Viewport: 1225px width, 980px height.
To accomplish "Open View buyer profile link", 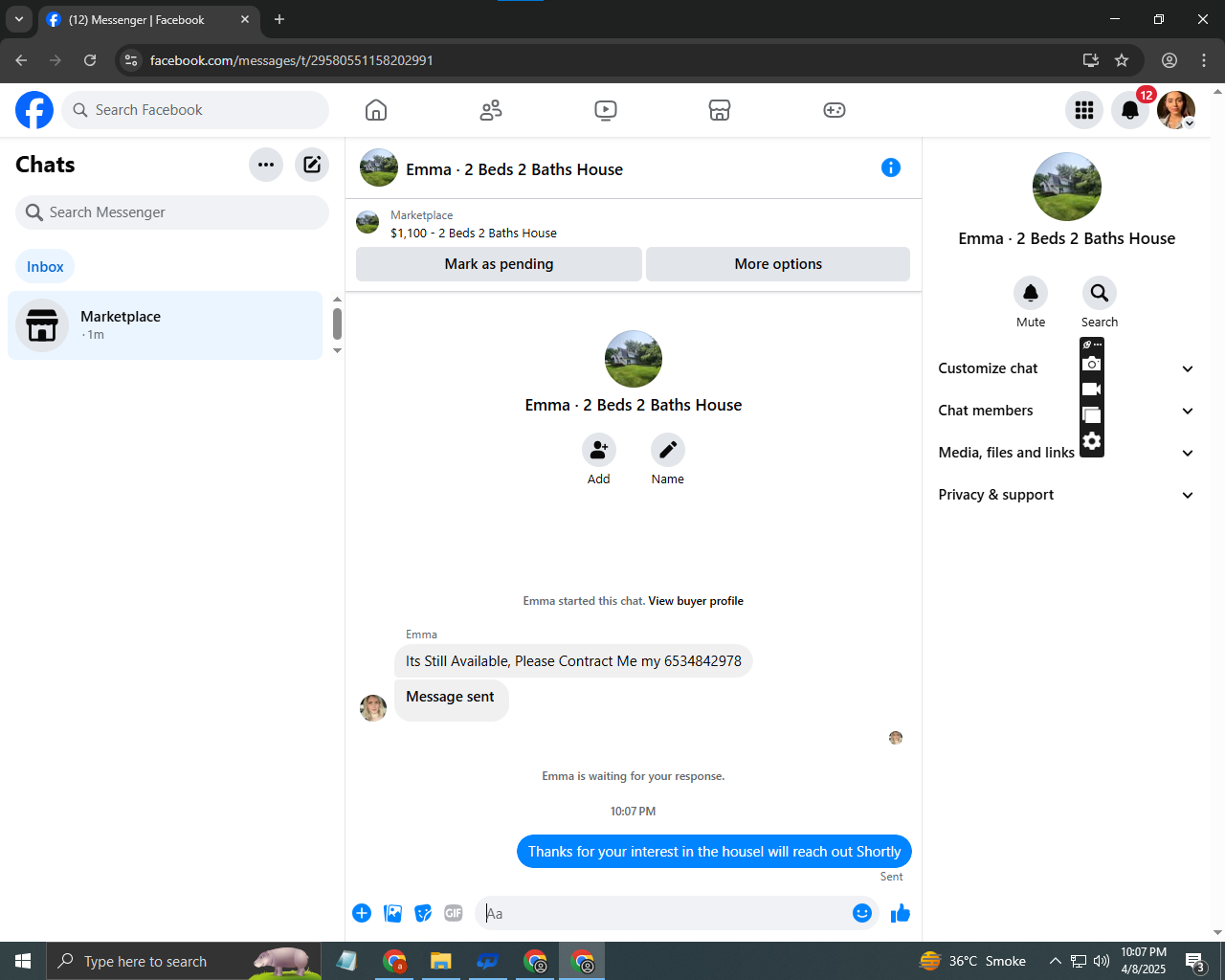I will click(696, 601).
